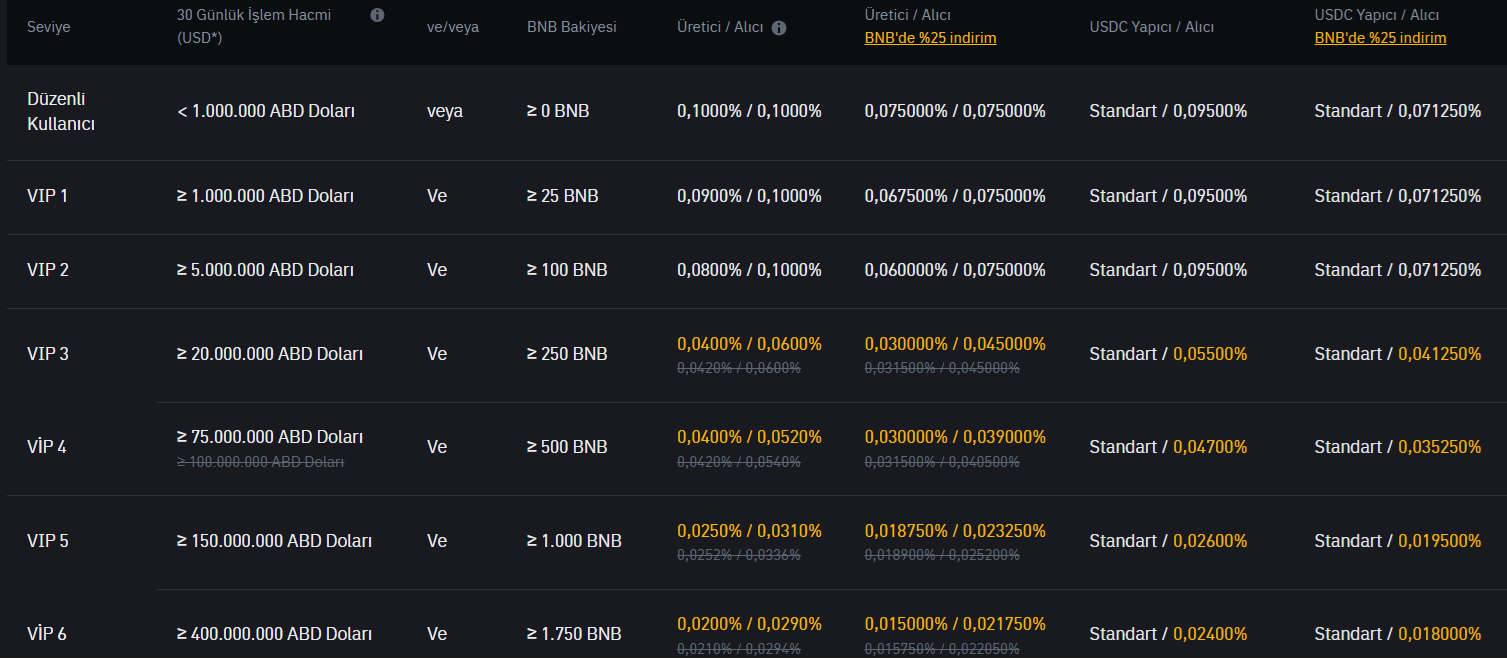
Task: Click the ≥ 75.000.000 ABD Doları volume cell
Action: coord(270,437)
